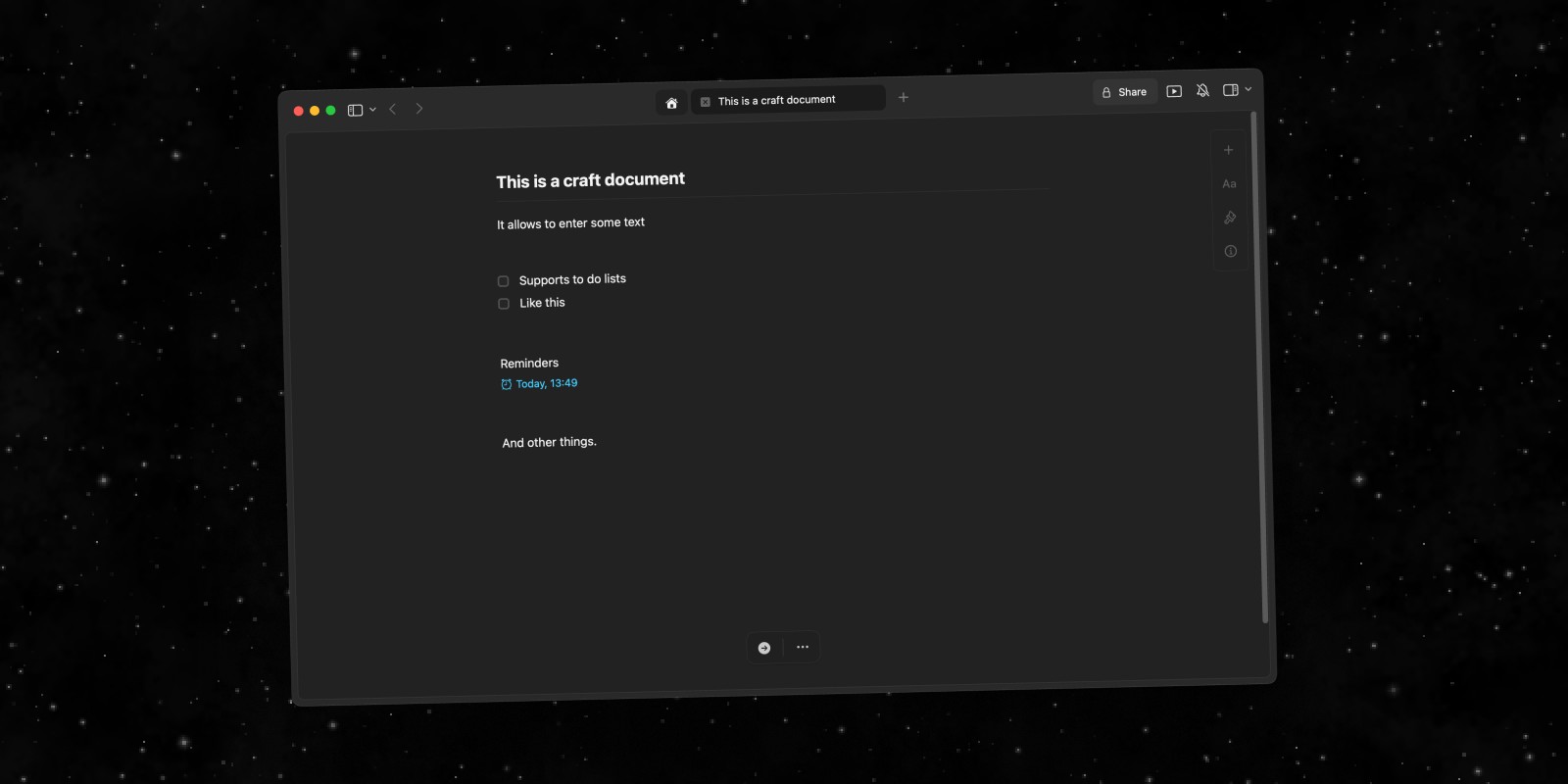Insert block using the right sidebar plus icon
Screen dimensions: 1568x784
click(1228, 150)
